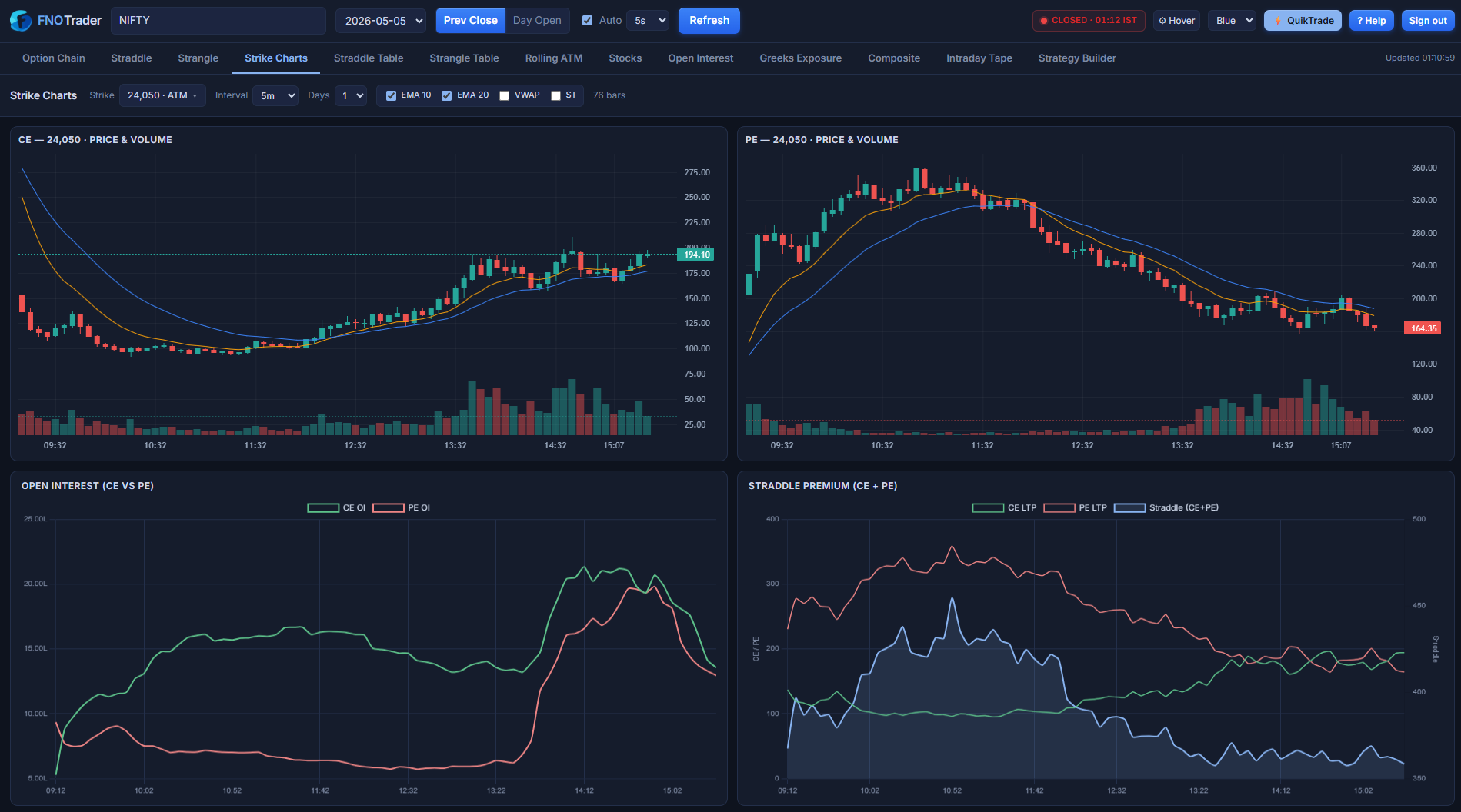Open the Greeks Exposure tab
Image resolution: width=1461 pixels, height=812 pixels.
[x=801, y=58]
